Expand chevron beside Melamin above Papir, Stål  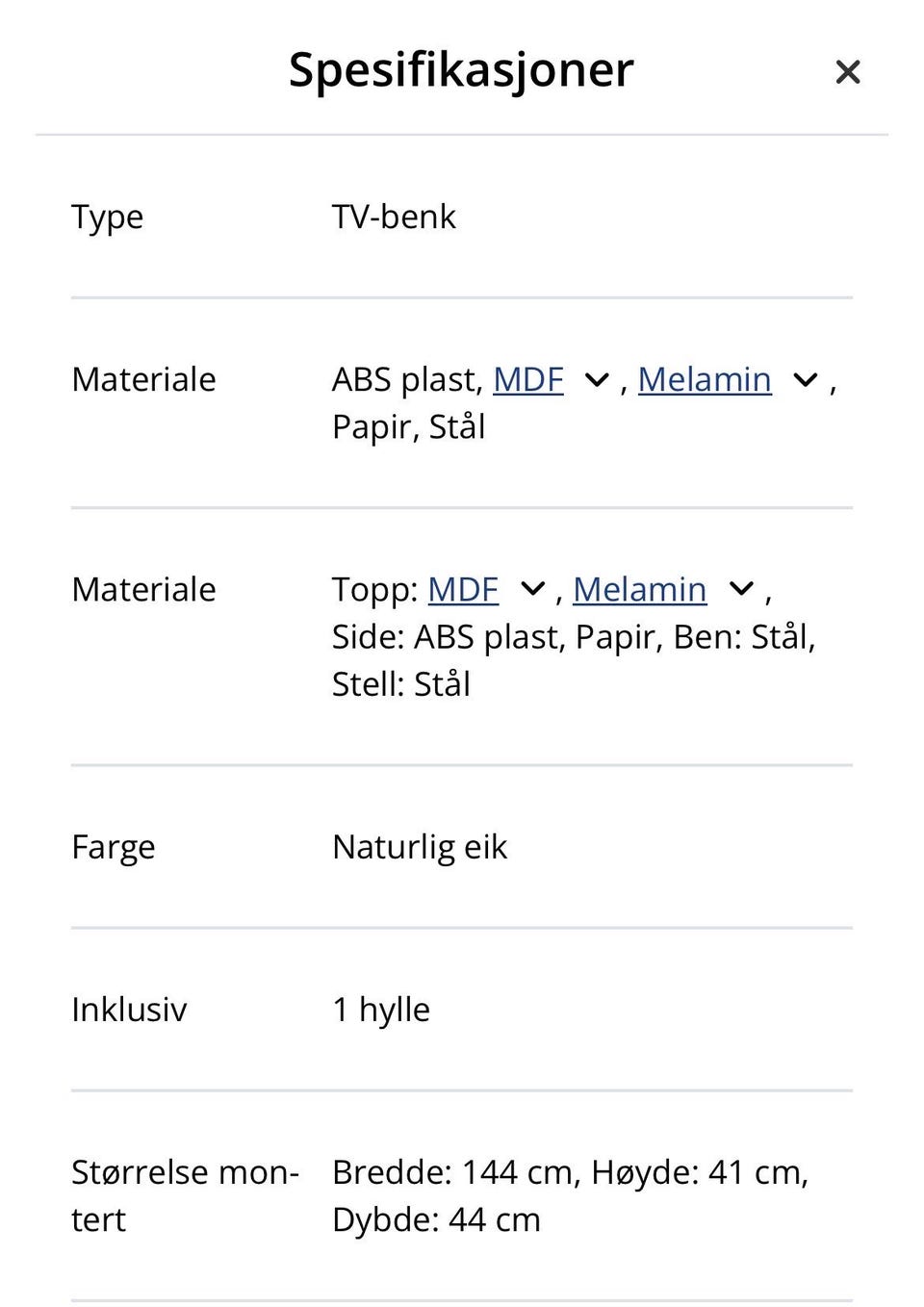tap(805, 380)
